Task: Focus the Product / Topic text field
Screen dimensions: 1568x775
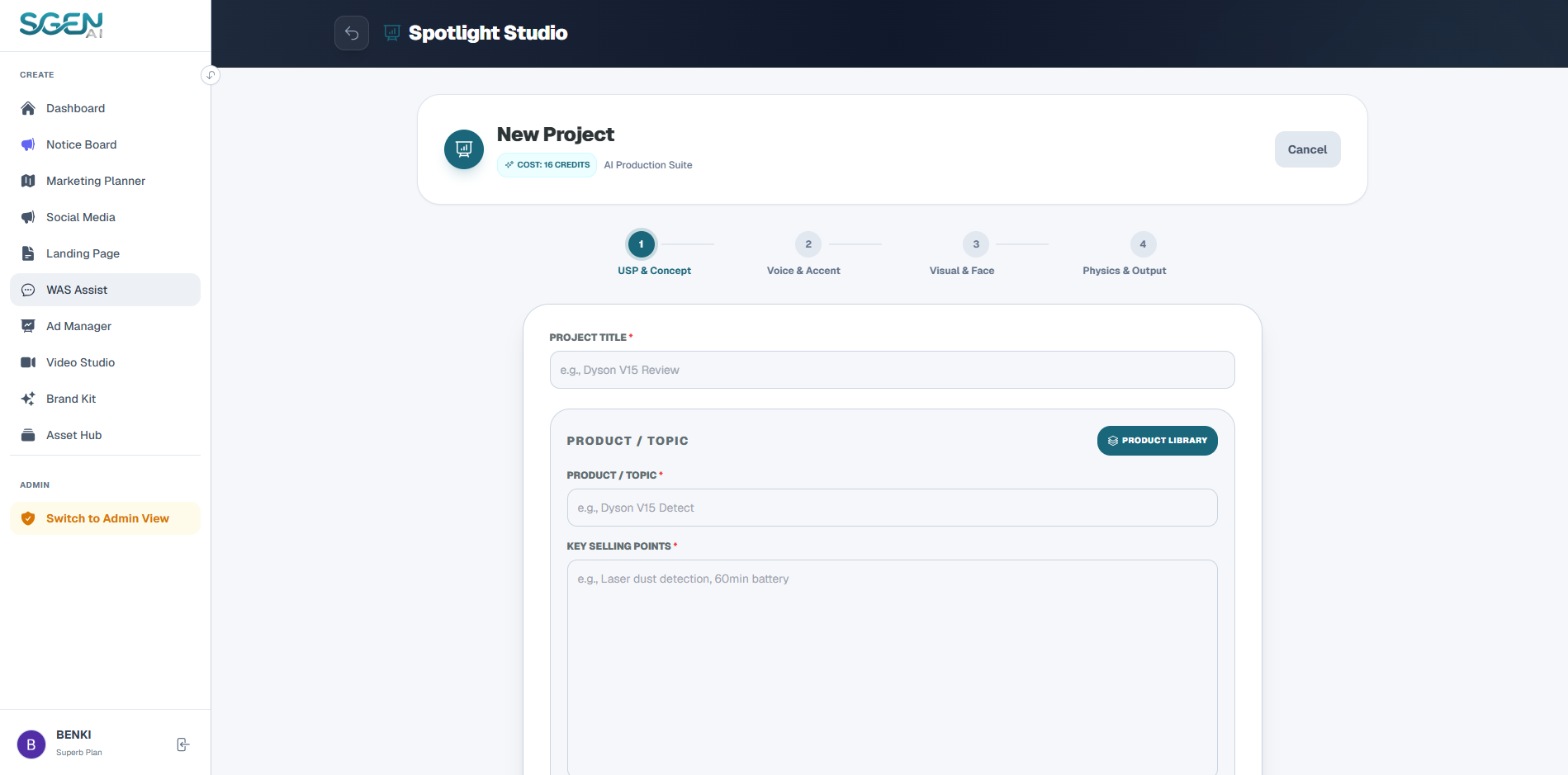Action: point(892,508)
